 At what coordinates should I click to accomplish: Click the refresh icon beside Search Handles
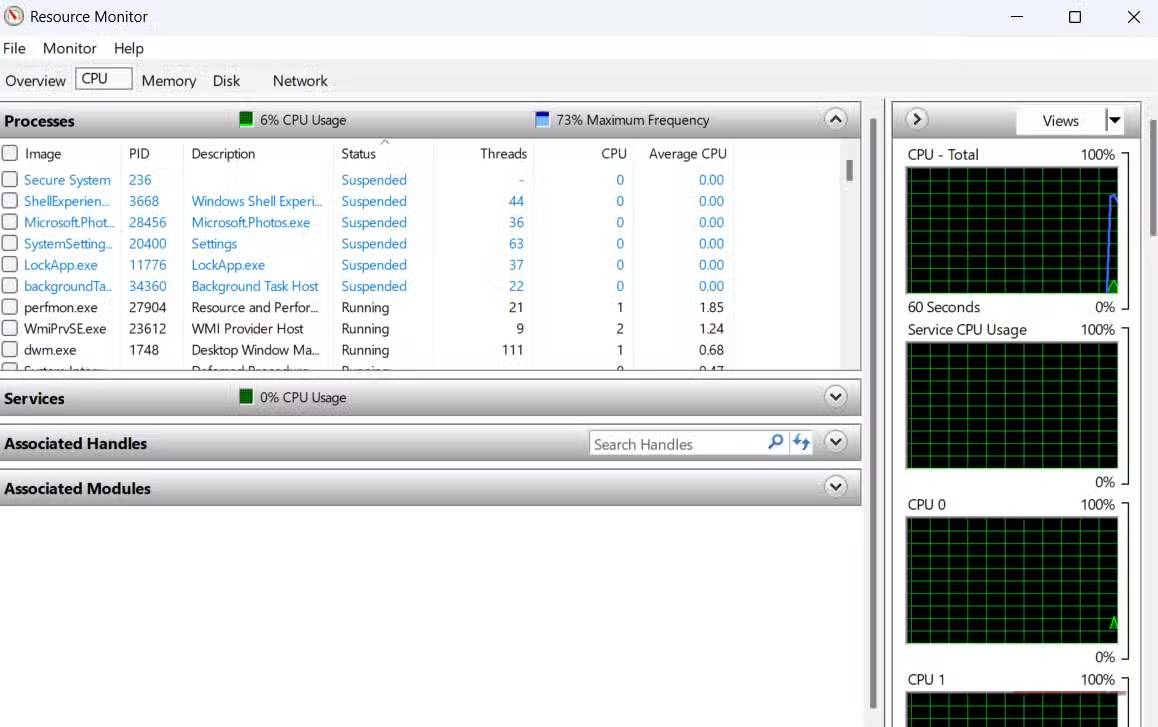click(801, 442)
